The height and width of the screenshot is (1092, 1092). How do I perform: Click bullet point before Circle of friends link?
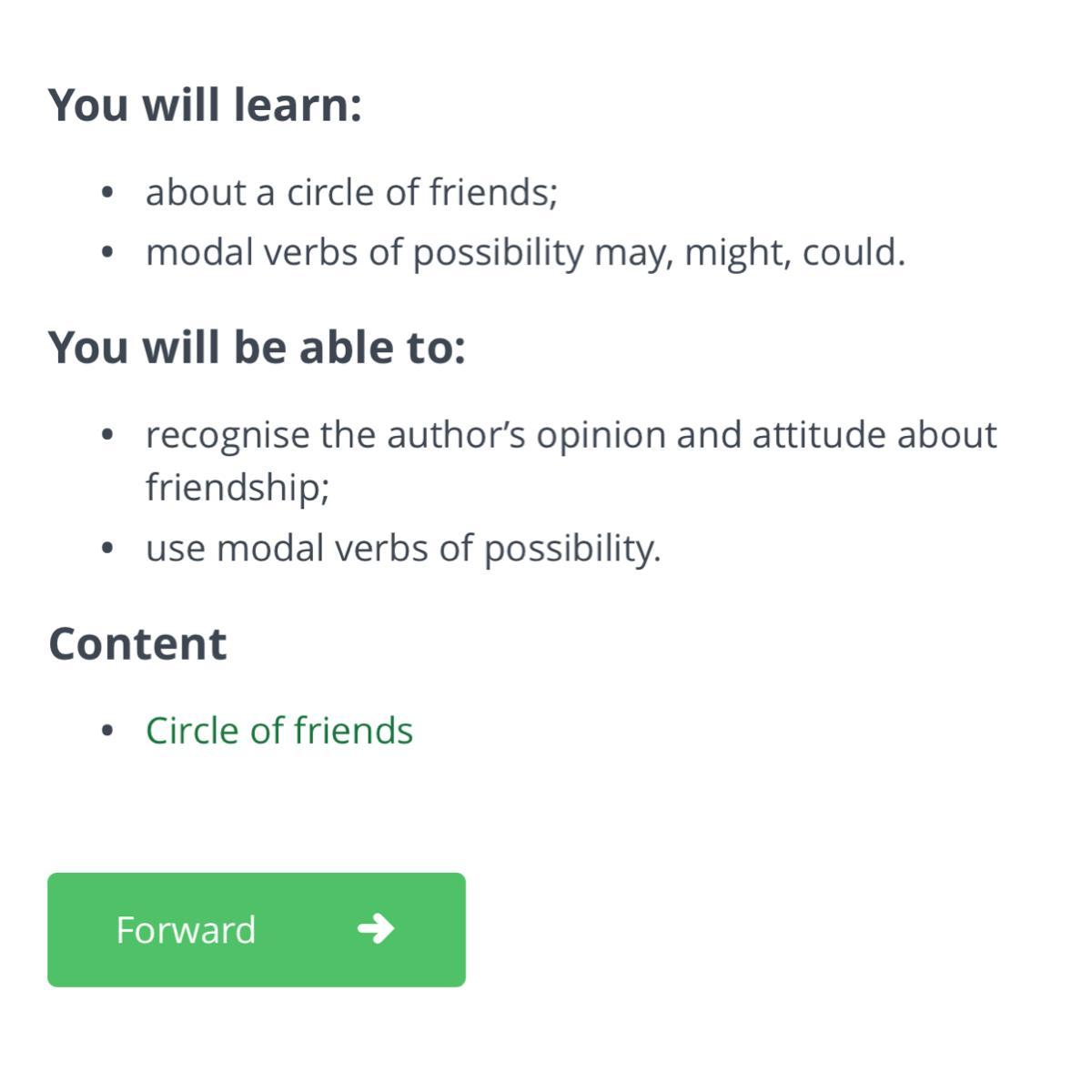coord(108,731)
